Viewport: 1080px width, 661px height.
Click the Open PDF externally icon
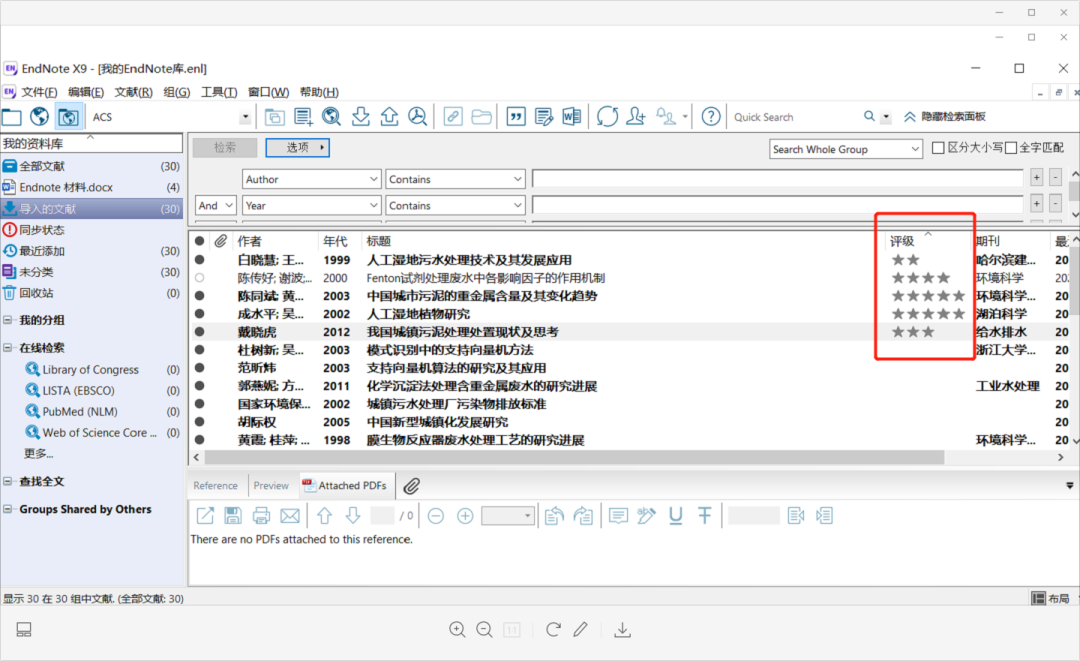205,516
